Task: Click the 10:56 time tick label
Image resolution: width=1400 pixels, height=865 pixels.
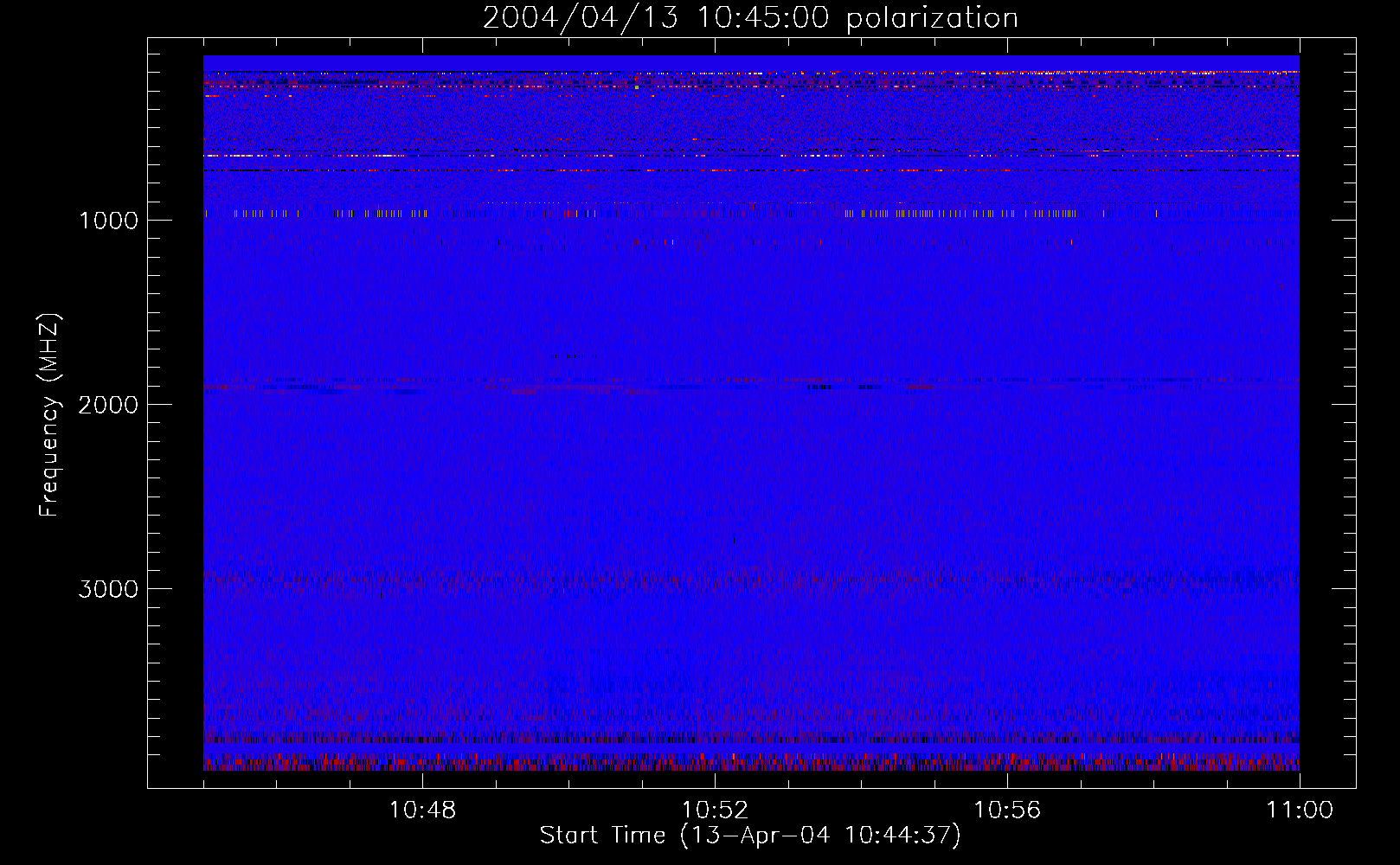Action: click(1007, 811)
